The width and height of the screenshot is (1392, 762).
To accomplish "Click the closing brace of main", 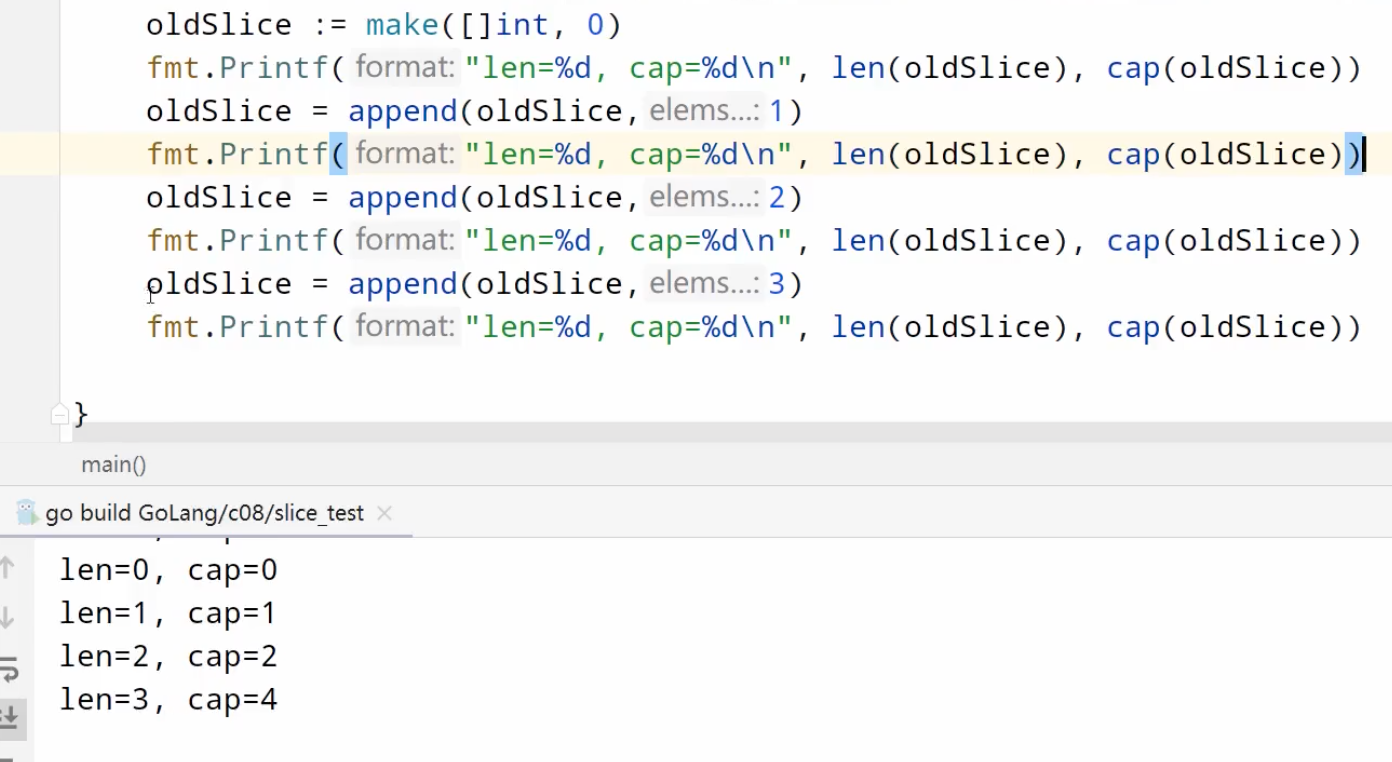I will pyautogui.click(x=81, y=414).
